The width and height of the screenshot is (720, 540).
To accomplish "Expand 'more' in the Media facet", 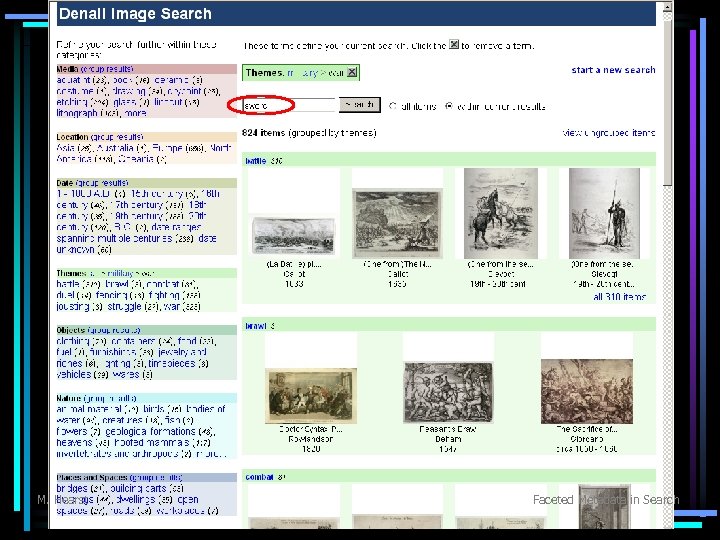I will coord(135,113).
